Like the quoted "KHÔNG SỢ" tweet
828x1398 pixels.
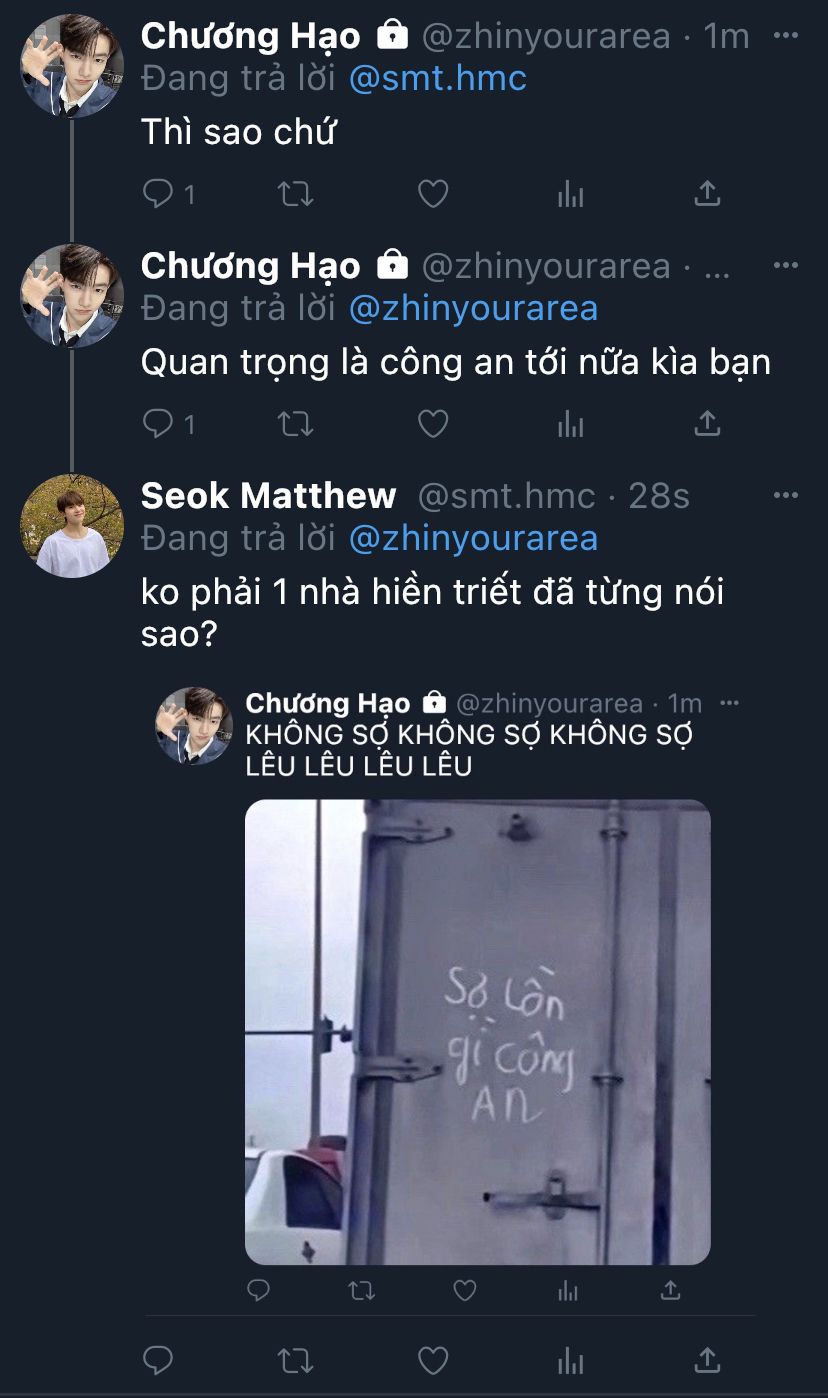coord(465,1291)
